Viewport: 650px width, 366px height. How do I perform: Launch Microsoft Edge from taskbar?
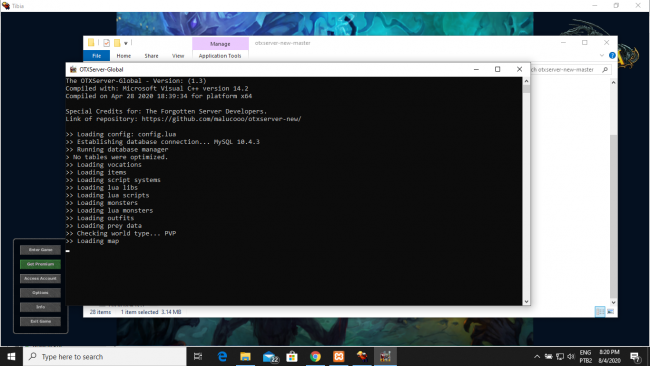point(222,356)
